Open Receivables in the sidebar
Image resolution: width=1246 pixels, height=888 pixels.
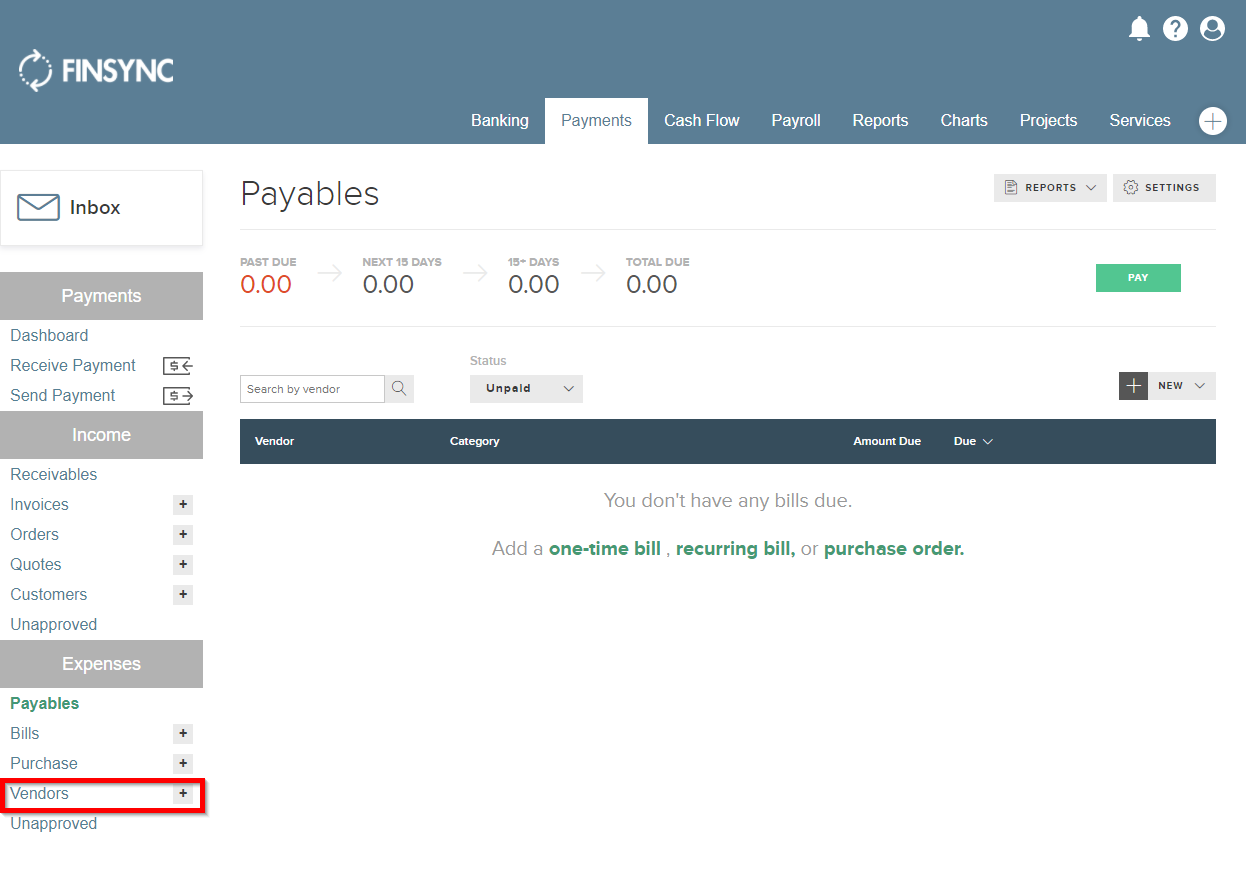pyautogui.click(x=54, y=475)
